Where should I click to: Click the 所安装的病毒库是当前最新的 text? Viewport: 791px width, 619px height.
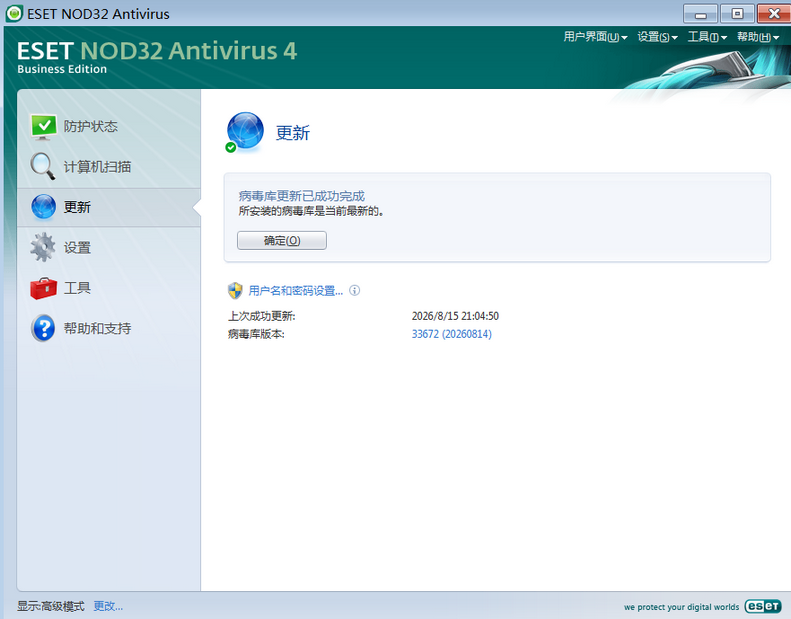click(311, 211)
